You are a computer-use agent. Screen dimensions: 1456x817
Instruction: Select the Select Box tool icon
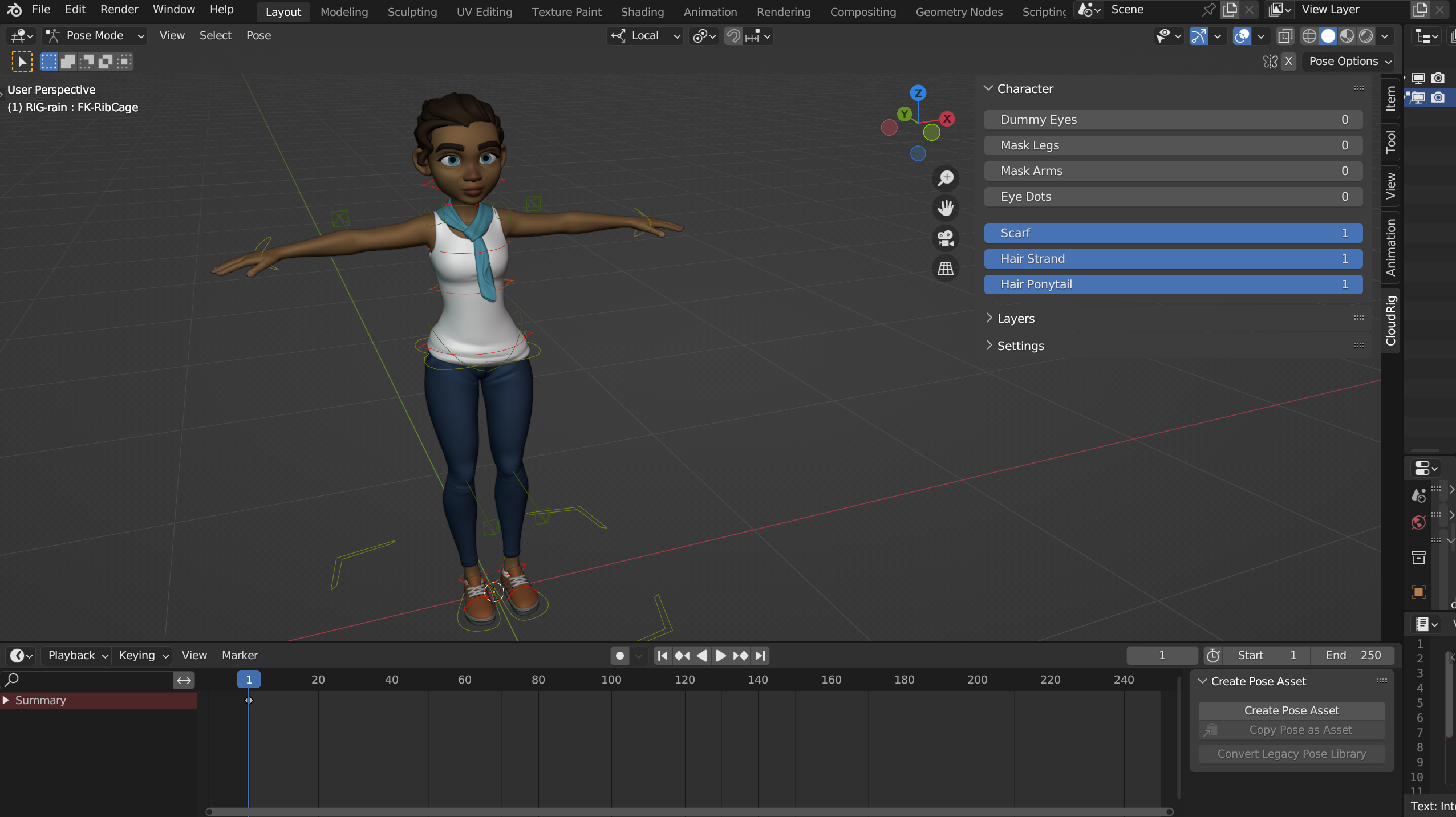22,62
